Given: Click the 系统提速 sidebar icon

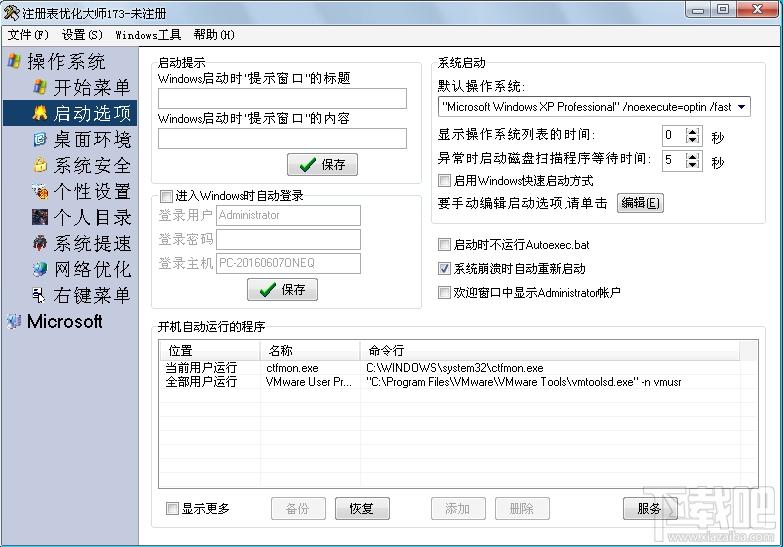Looking at the screenshot, I should [x=40, y=243].
